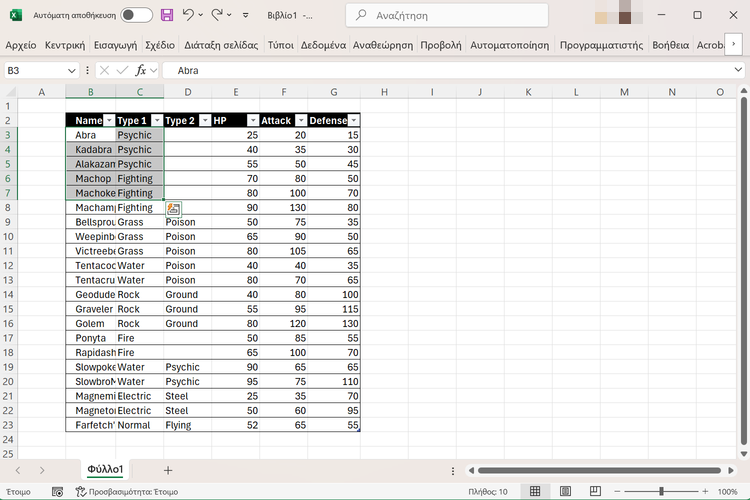
Task: Click the vertical scrollbar down arrow
Action: [743, 454]
